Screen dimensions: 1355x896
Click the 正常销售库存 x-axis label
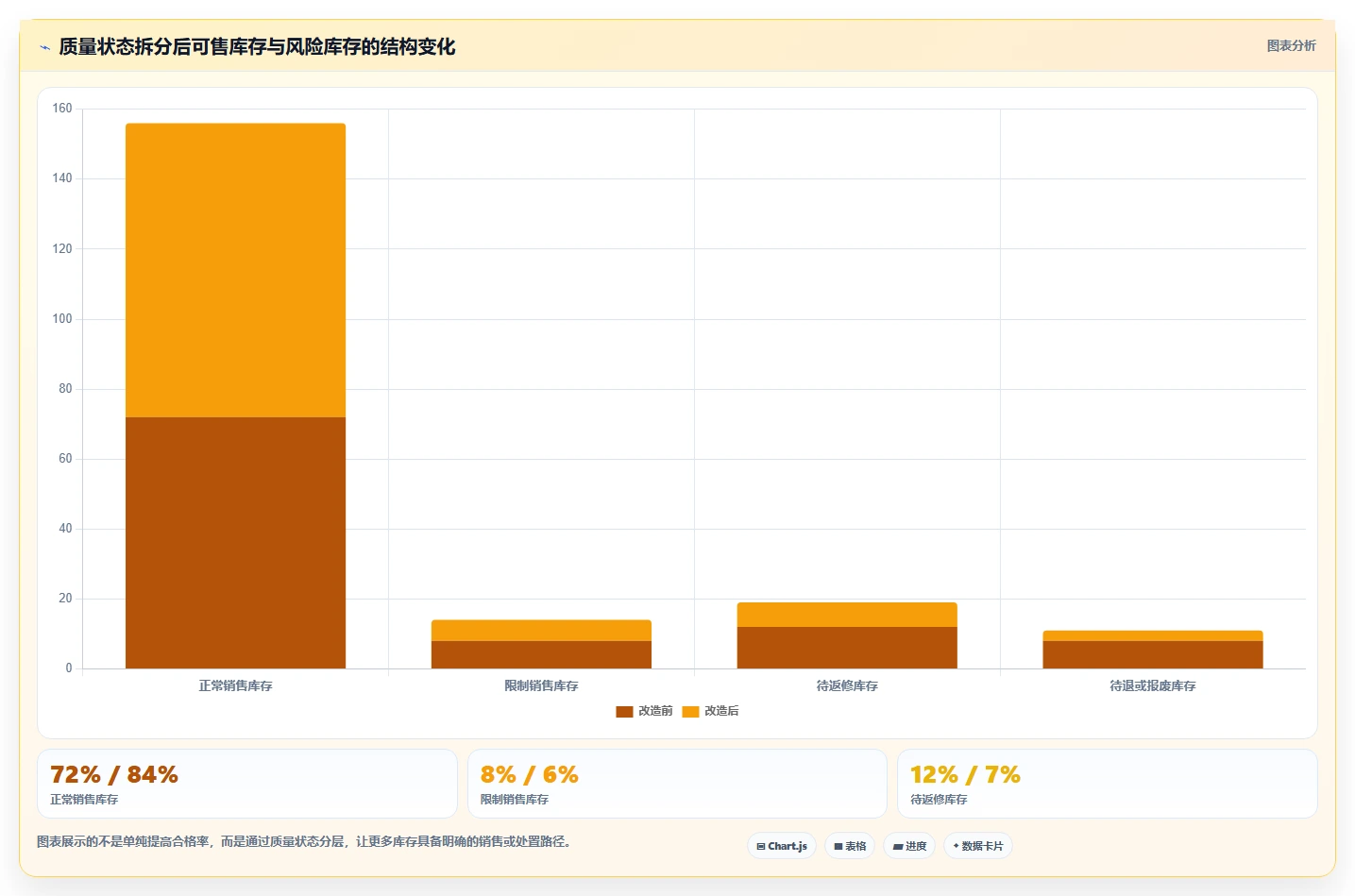pyautogui.click(x=235, y=686)
